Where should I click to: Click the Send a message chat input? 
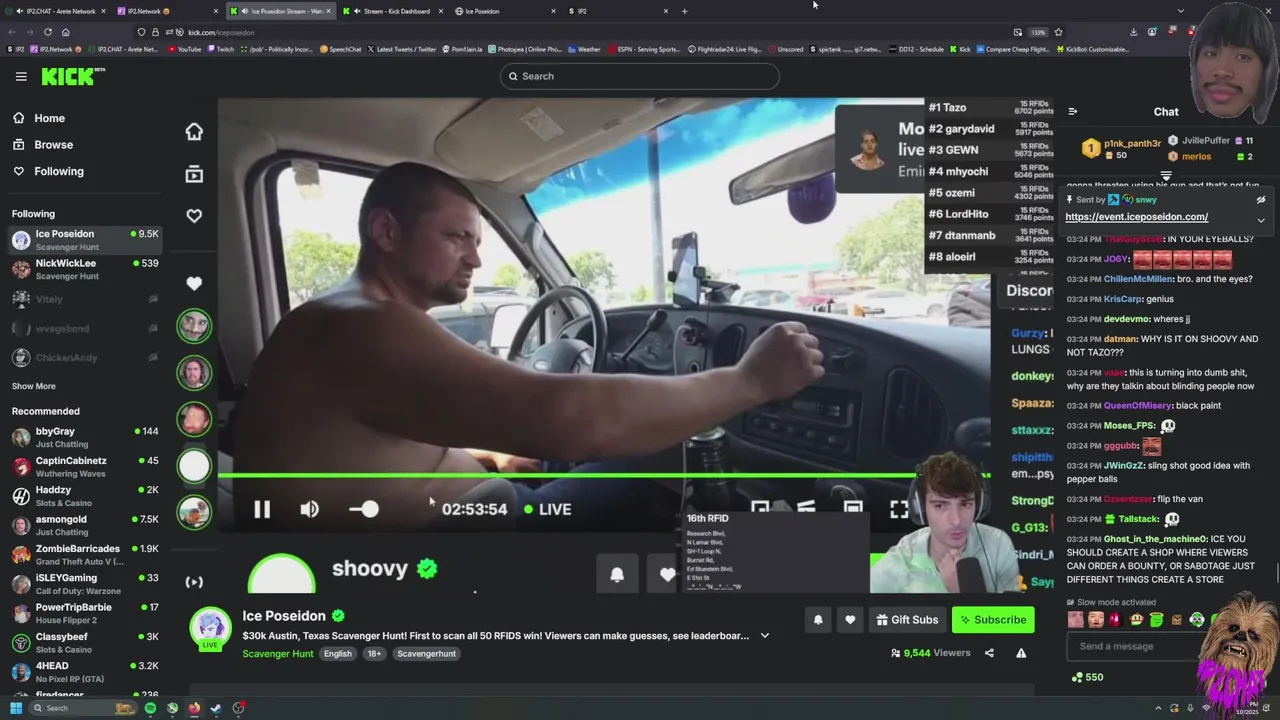point(1135,646)
